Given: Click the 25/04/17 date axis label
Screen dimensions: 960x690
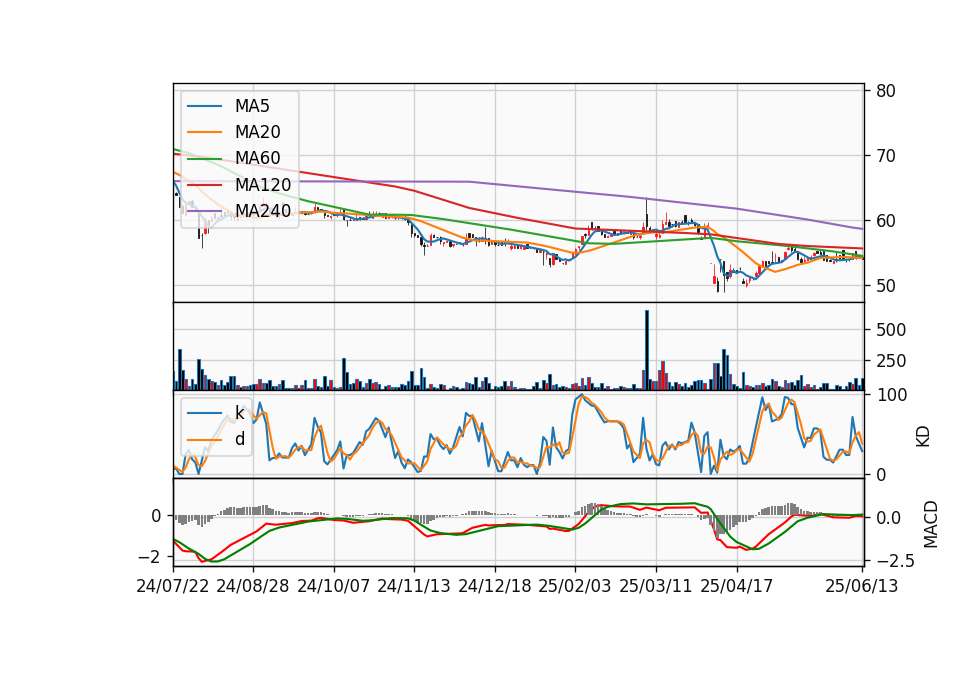Looking at the screenshot, I should (737, 586).
